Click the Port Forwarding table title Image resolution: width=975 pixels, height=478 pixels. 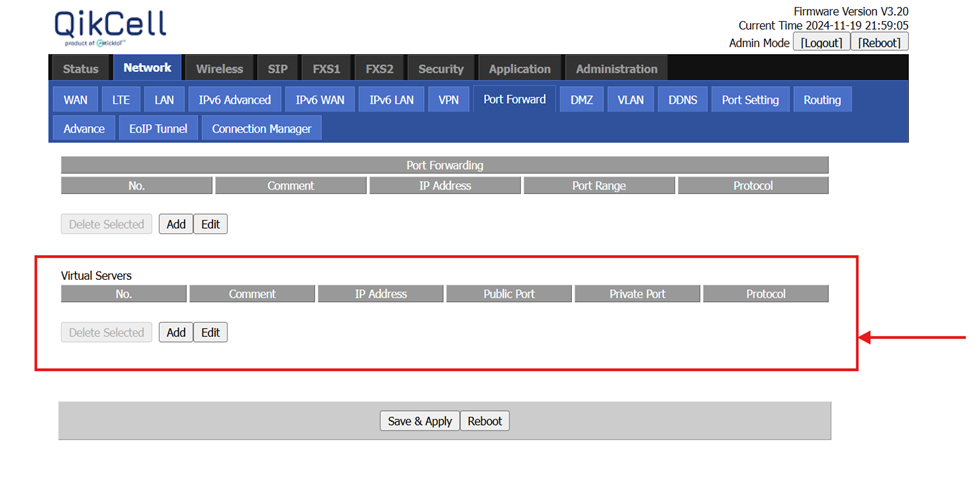pyautogui.click(x=445, y=165)
